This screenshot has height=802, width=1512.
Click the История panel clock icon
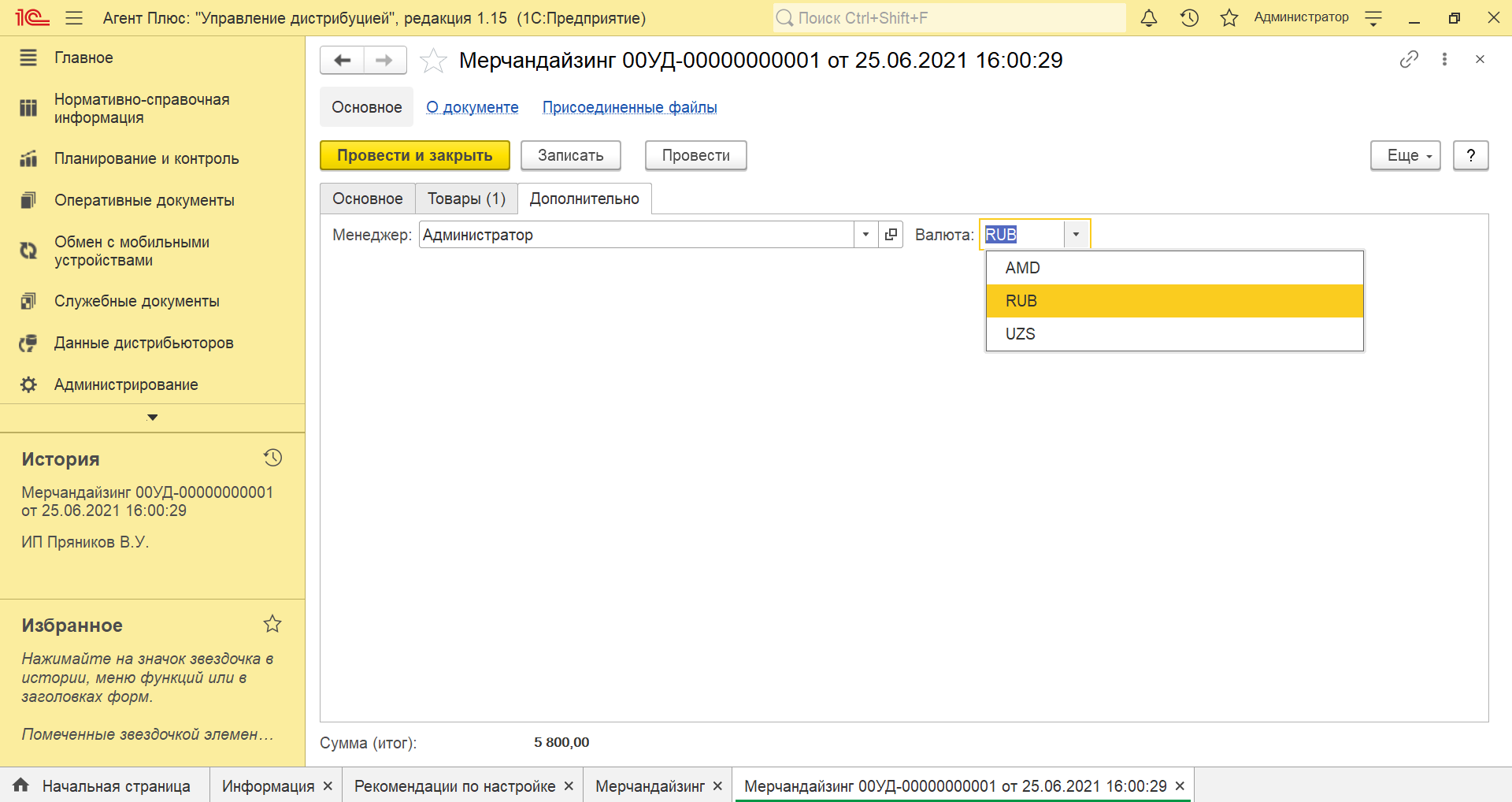(x=272, y=458)
